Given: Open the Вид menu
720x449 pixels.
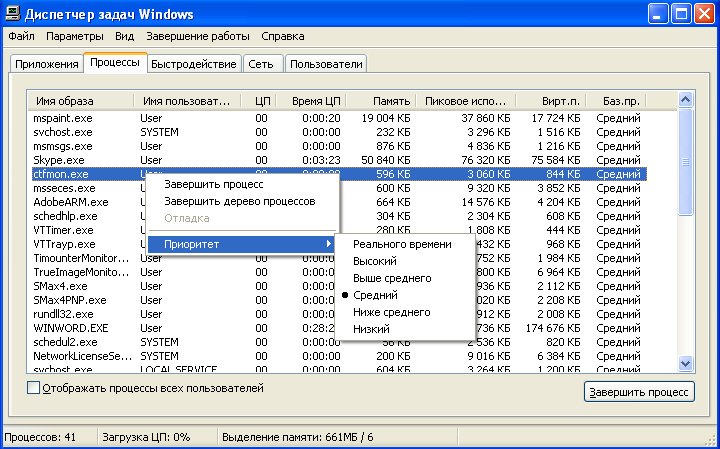Looking at the screenshot, I should [x=124, y=36].
